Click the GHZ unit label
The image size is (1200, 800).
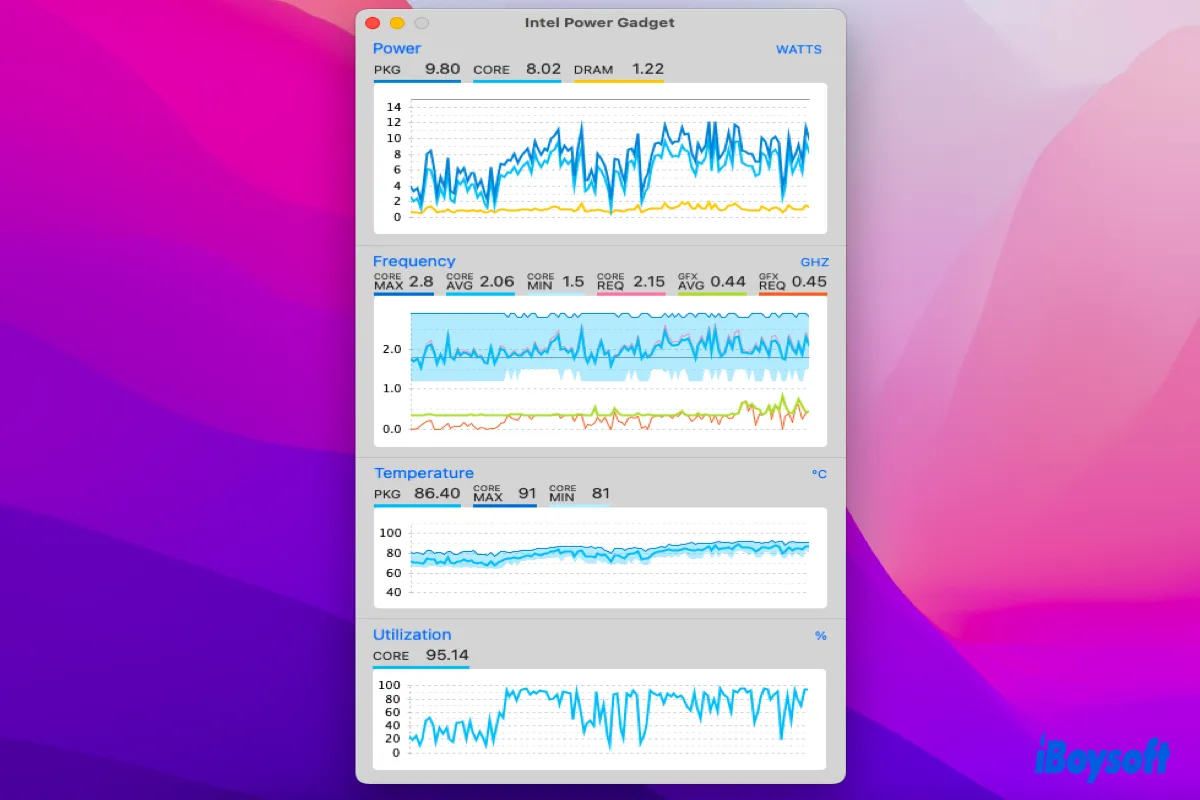point(814,262)
